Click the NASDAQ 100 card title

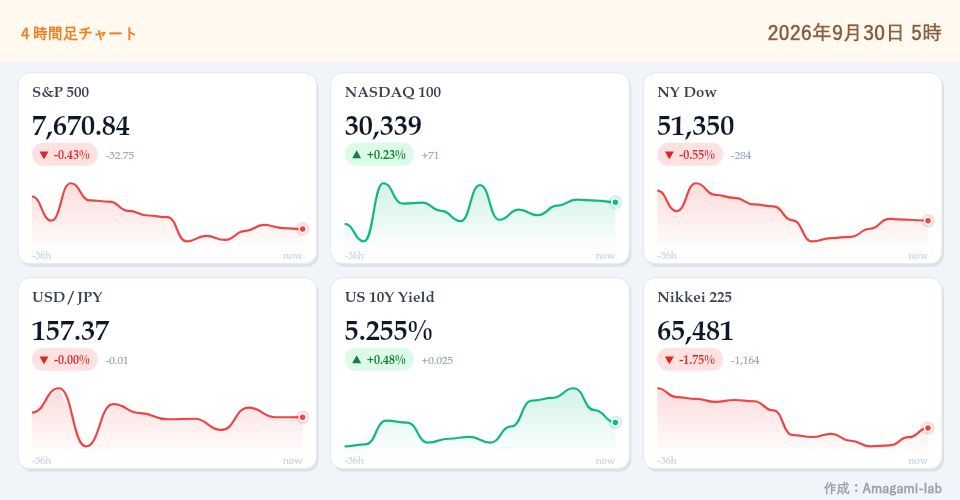[393, 92]
